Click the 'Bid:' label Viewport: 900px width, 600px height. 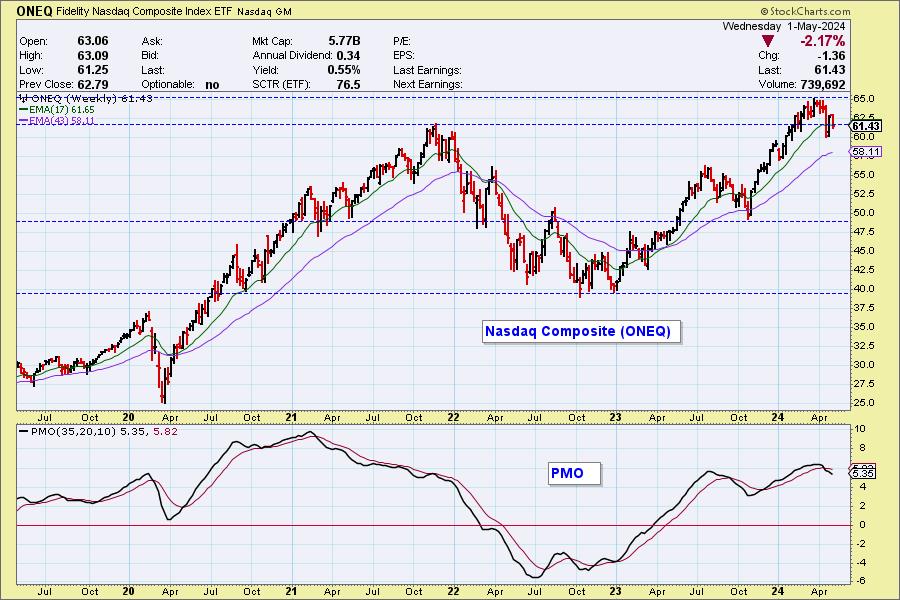(x=152, y=56)
